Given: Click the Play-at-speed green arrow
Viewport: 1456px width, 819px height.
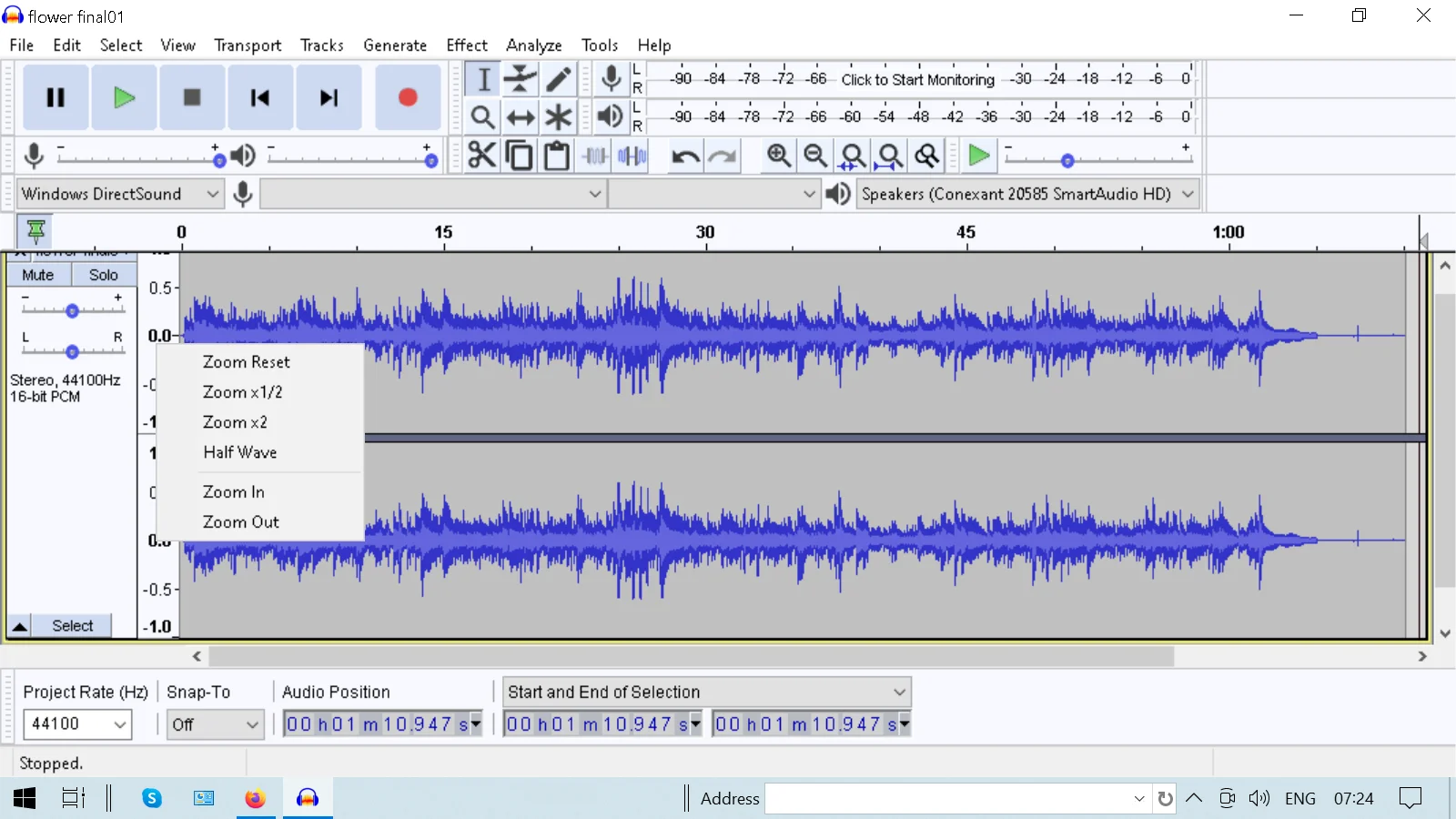Looking at the screenshot, I should [x=979, y=156].
